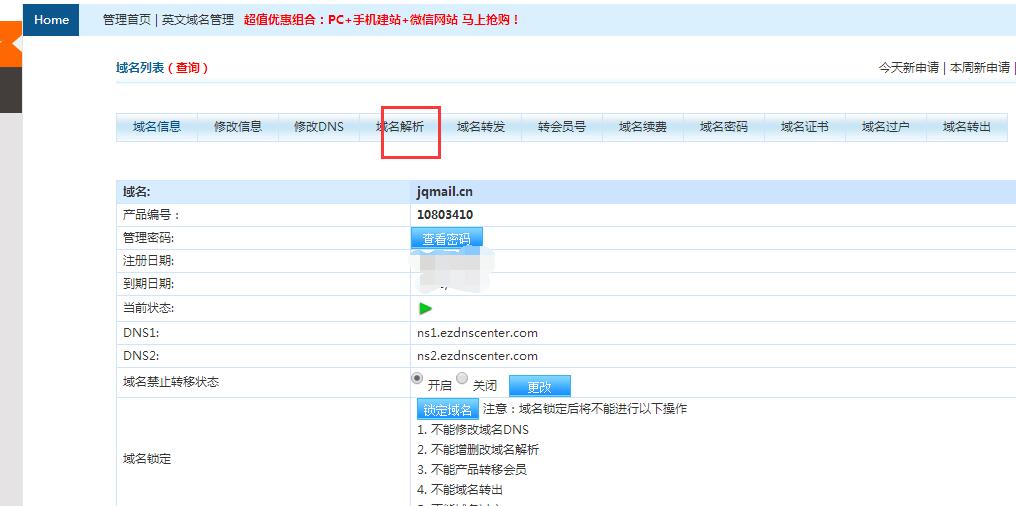
Task: Select the 开启 radio button
Action: (x=417, y=378)
